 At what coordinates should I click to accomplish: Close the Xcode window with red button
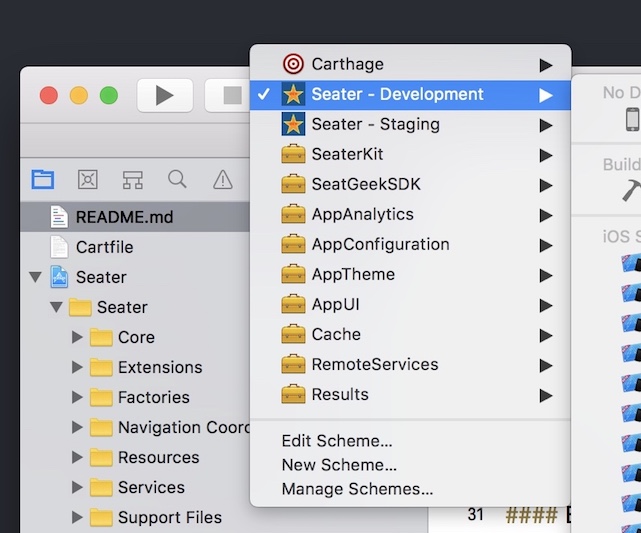click(x=49, y=95)
